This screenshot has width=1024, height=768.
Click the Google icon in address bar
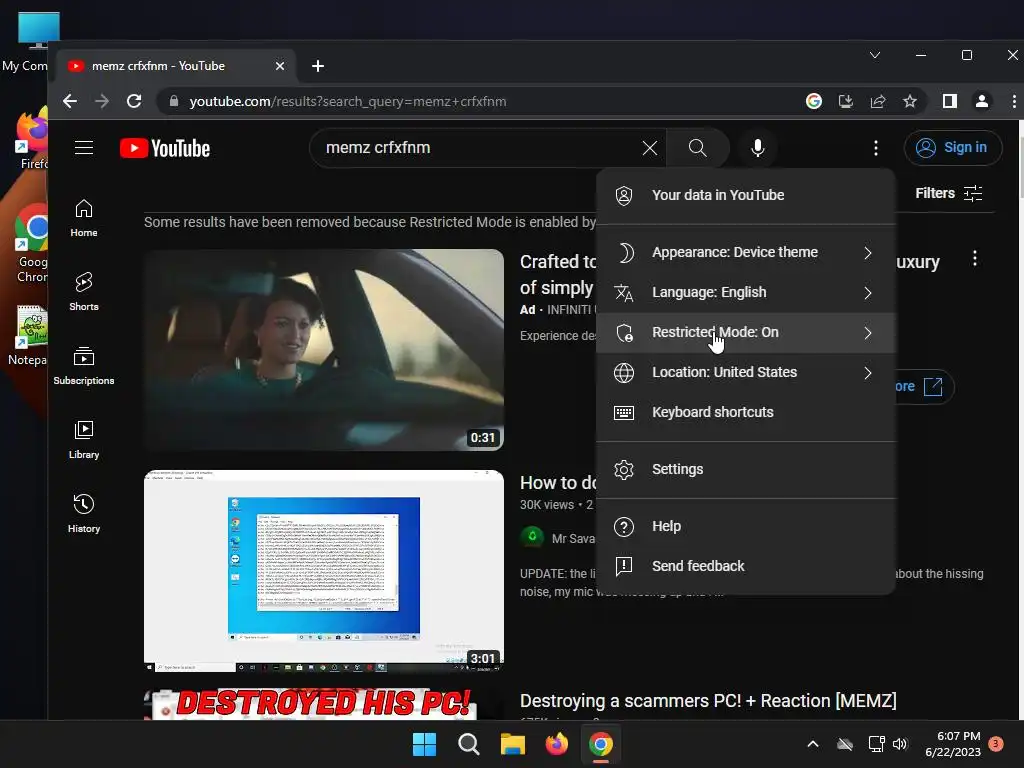tap(814, 101)
